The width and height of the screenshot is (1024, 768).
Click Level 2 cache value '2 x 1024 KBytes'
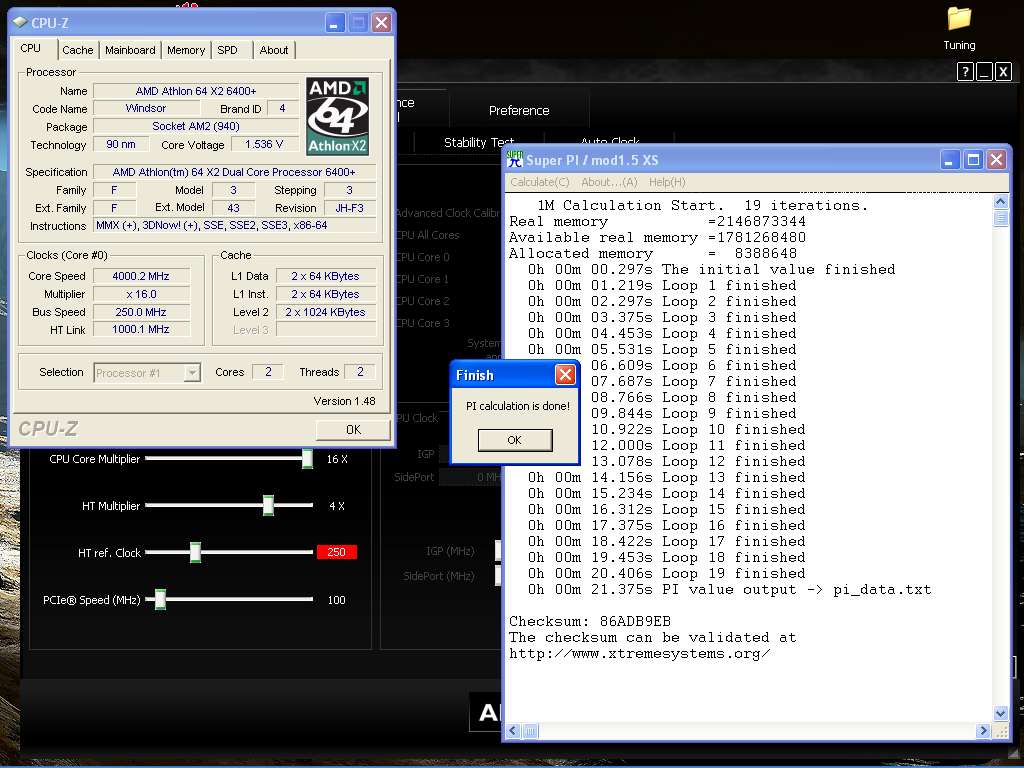pos(326,312)
